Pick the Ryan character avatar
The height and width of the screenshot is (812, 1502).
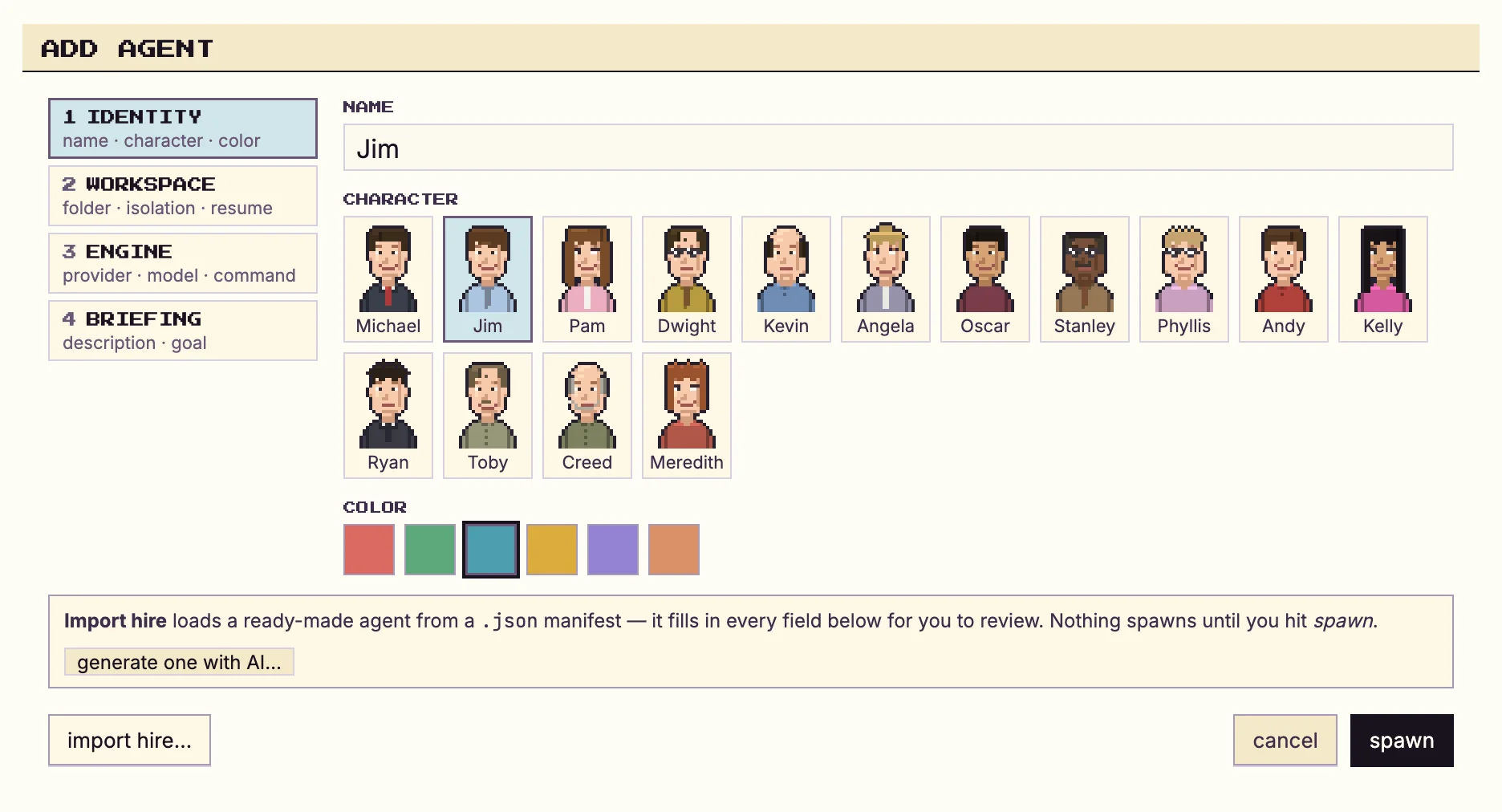click(x=388, y=416)
